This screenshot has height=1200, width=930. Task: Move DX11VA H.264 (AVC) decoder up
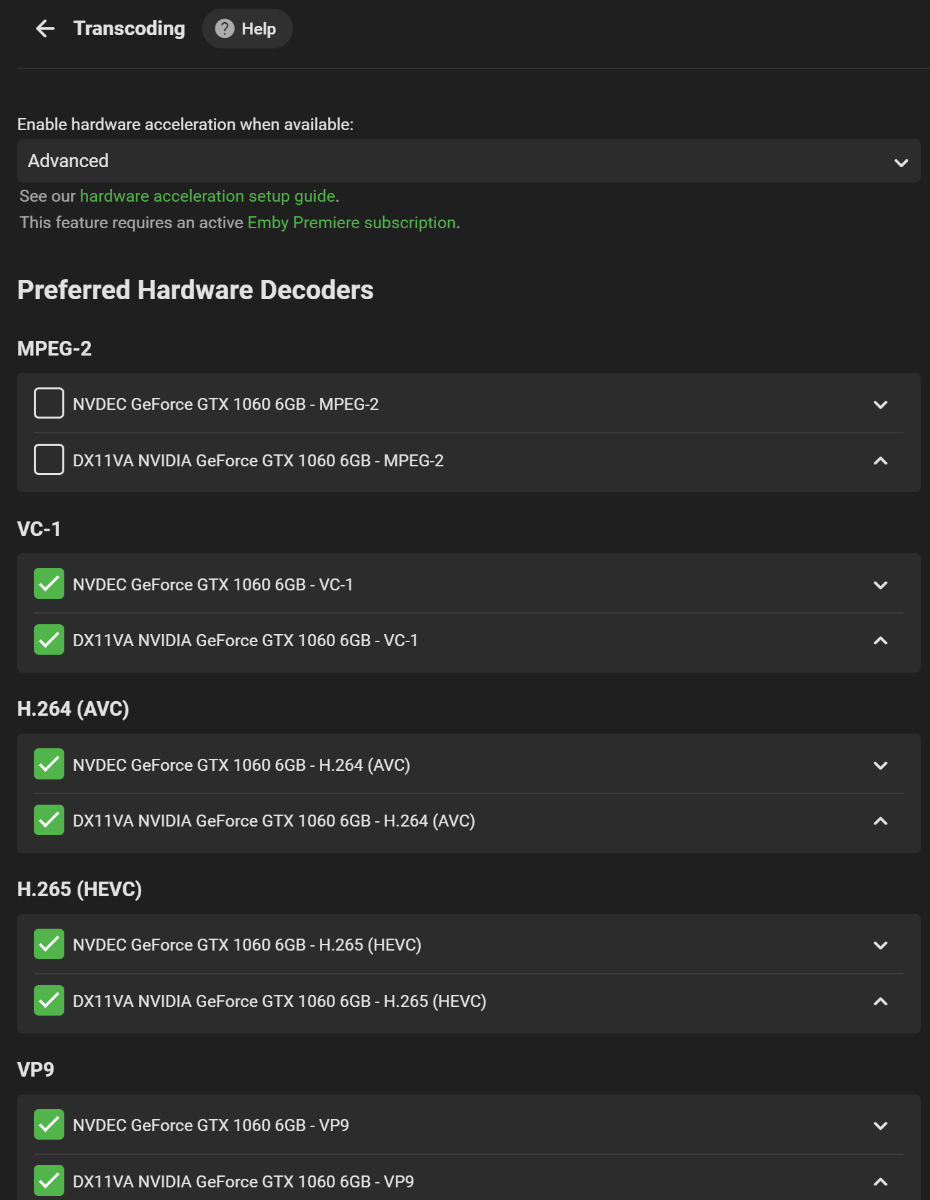pos(880,821)
